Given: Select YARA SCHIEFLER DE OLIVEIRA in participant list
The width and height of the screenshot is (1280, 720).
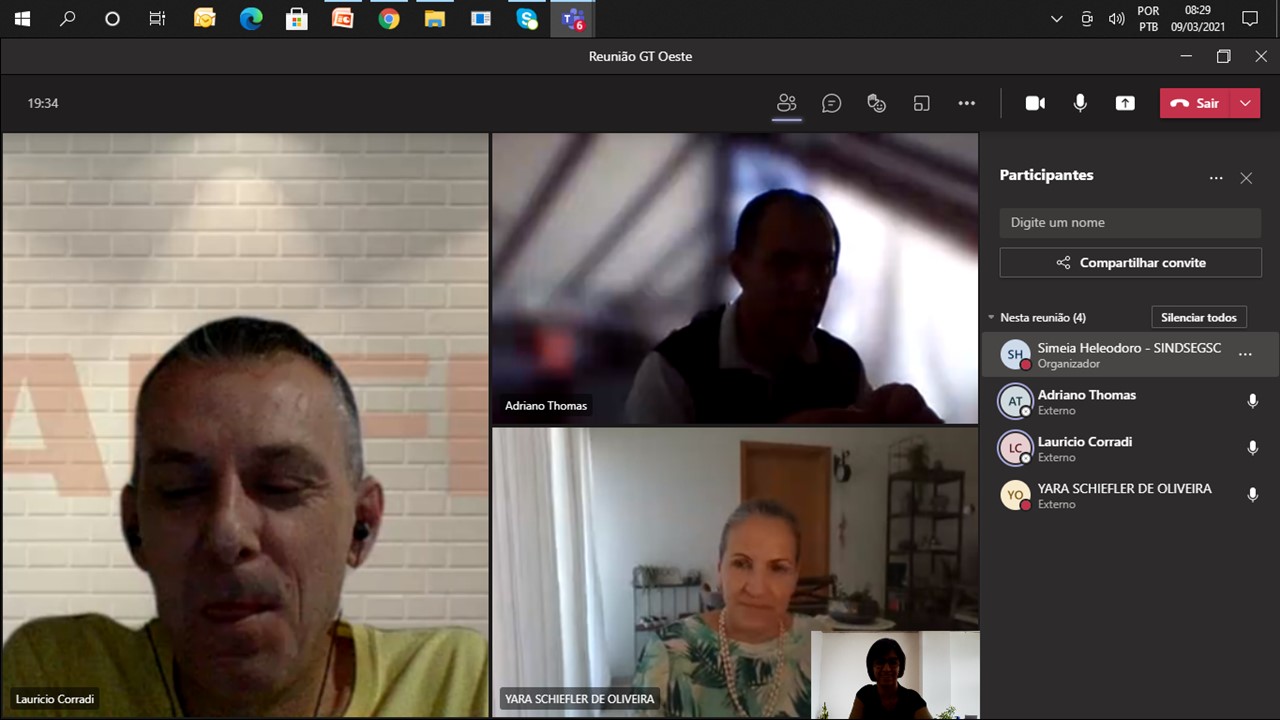Looking at the screenshot, I should pos(1124,495).
